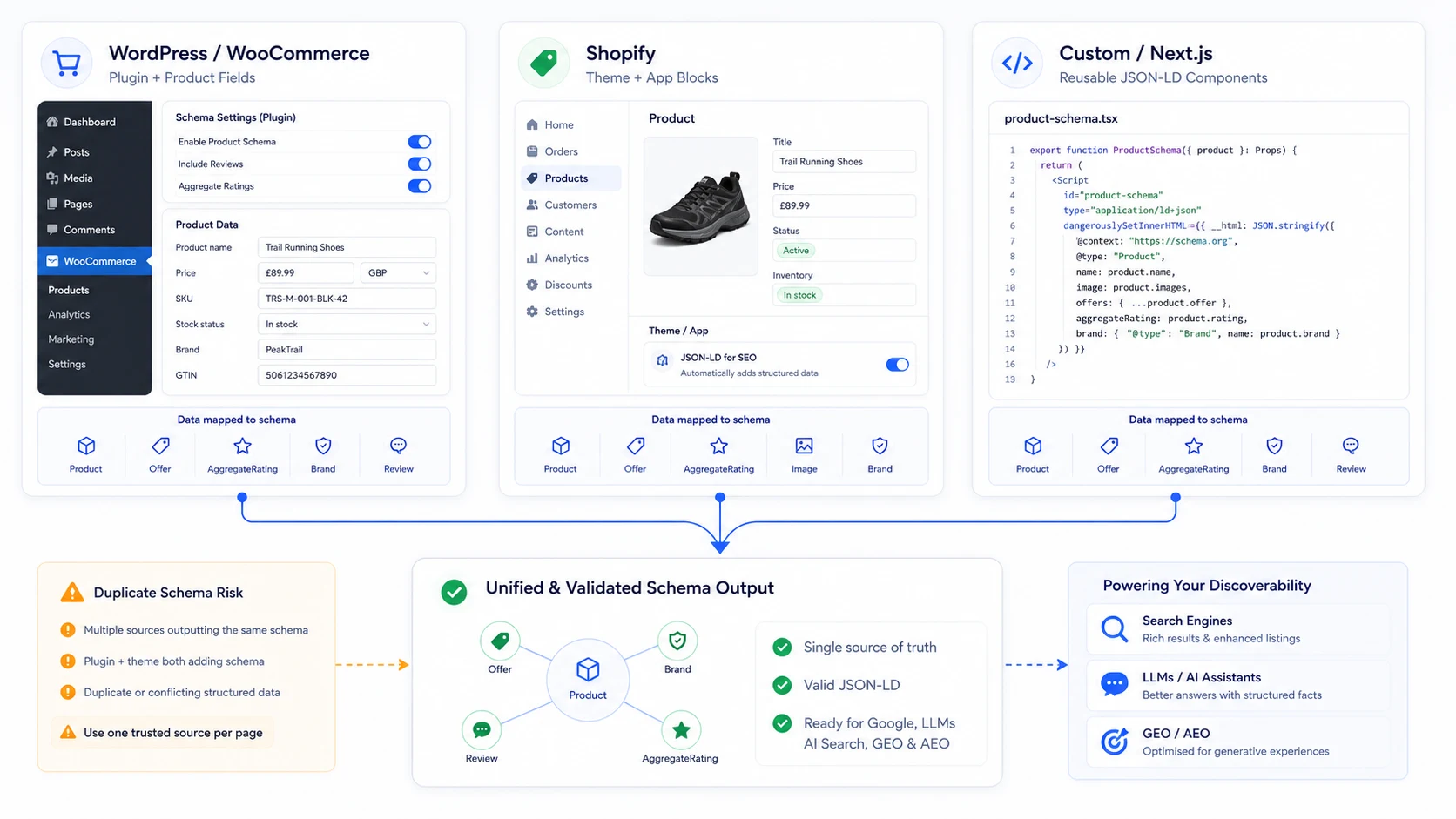Click the In stock inventory badge
Screen dimensions: 1456x819
click(x=799, y=295)
